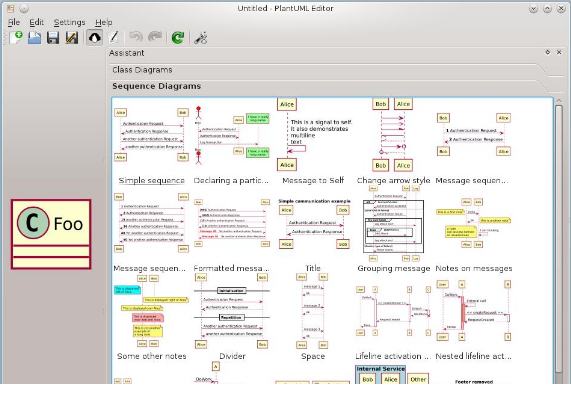Close the Assistant dock panel
The image size is (571, 399).
[x=559, y=52]
